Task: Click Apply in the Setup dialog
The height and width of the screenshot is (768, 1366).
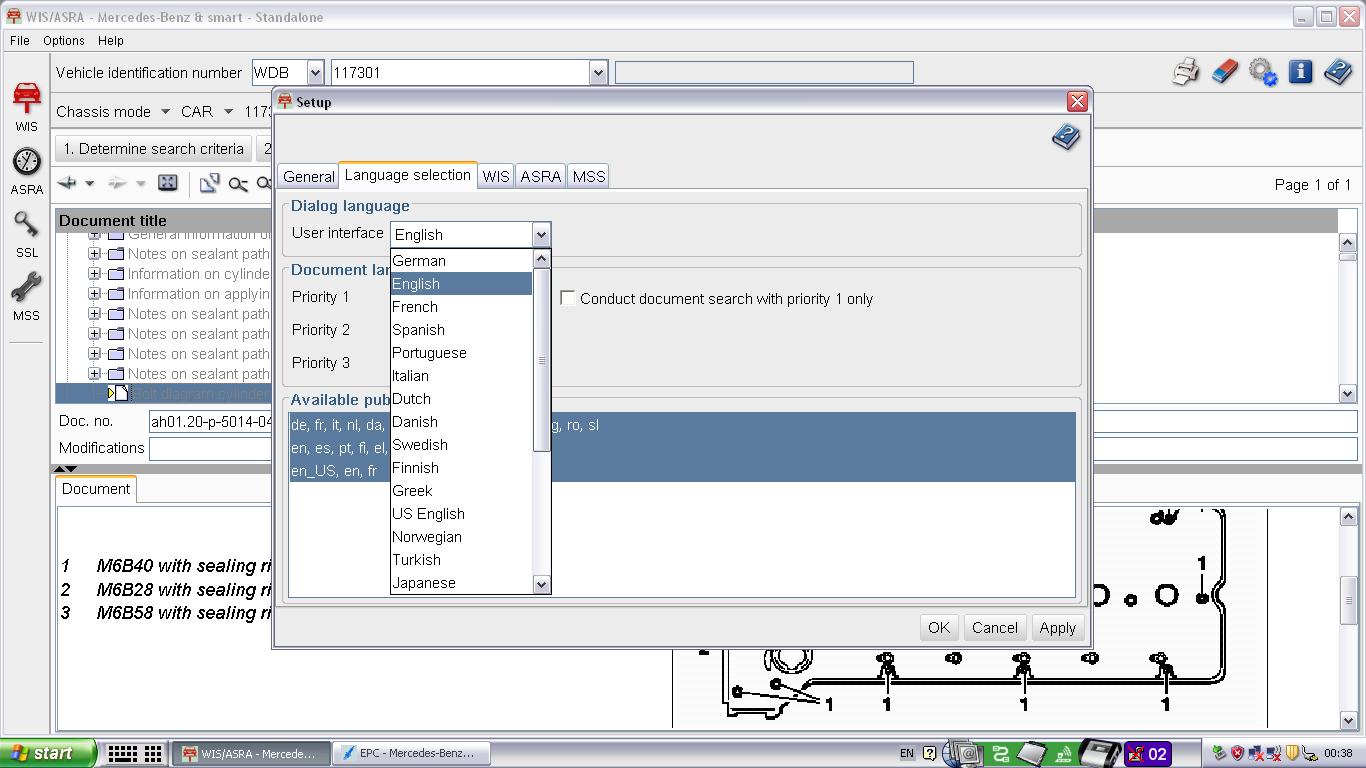Action: click(x=1057, y=627)
